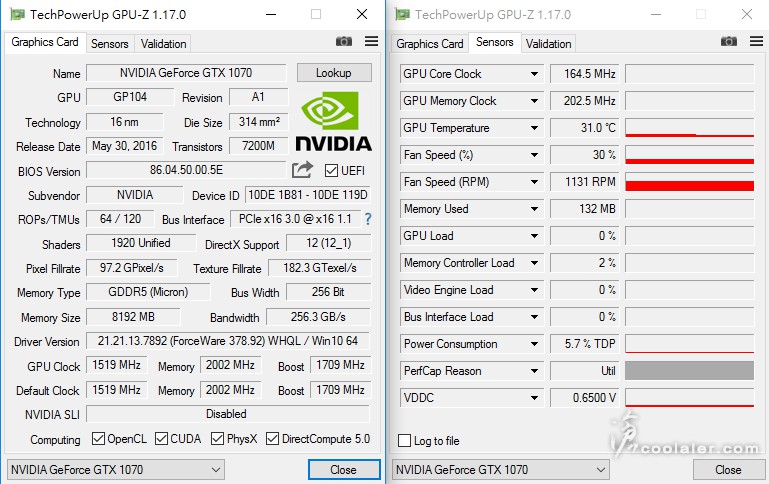
Task: Minimize the left GPU-Z window
Action: tap(271, 14)
